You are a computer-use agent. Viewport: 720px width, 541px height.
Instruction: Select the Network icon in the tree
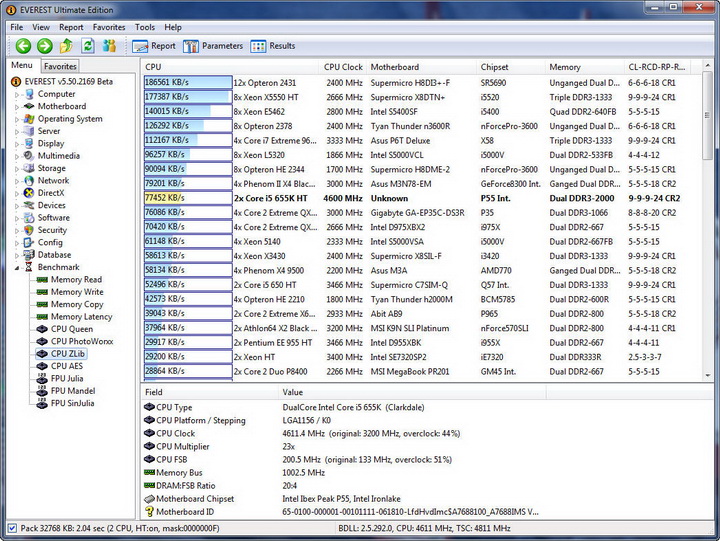click(29, 181)
